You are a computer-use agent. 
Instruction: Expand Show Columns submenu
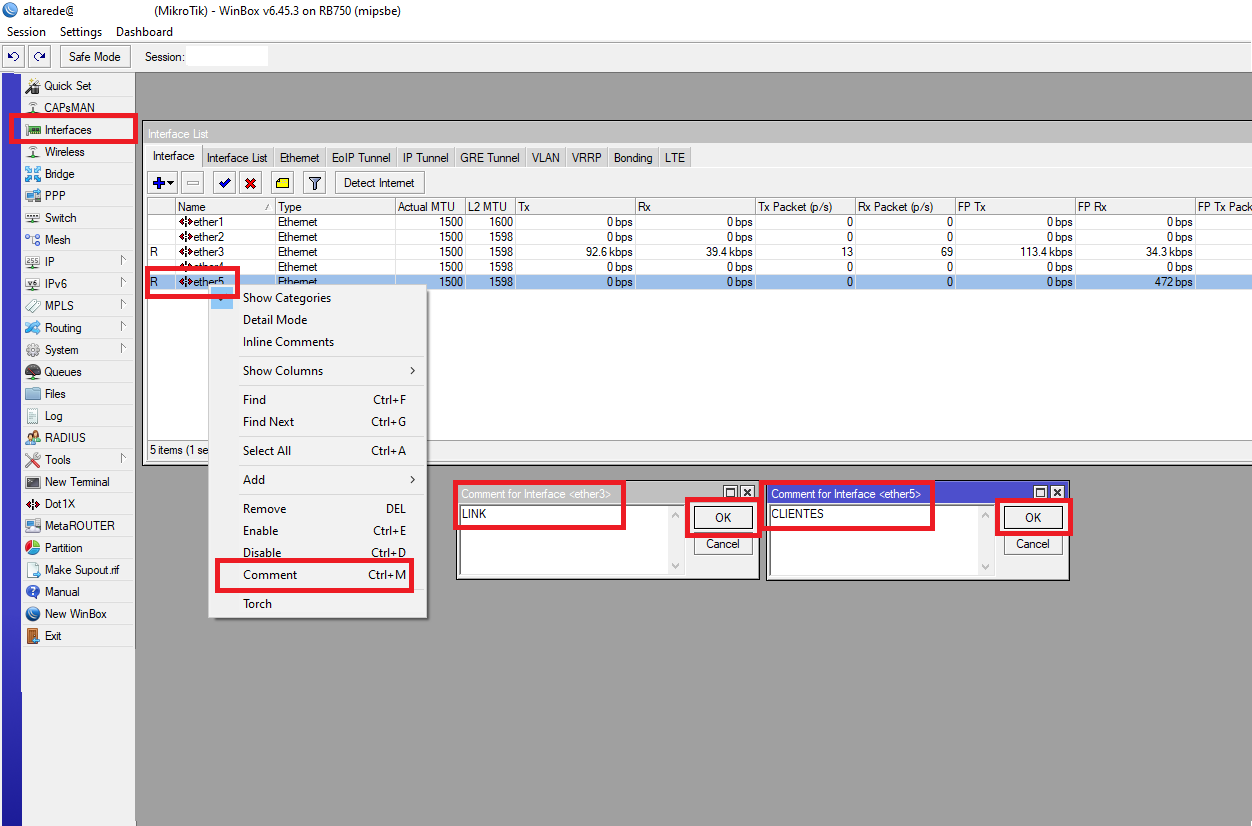(317, 371)
